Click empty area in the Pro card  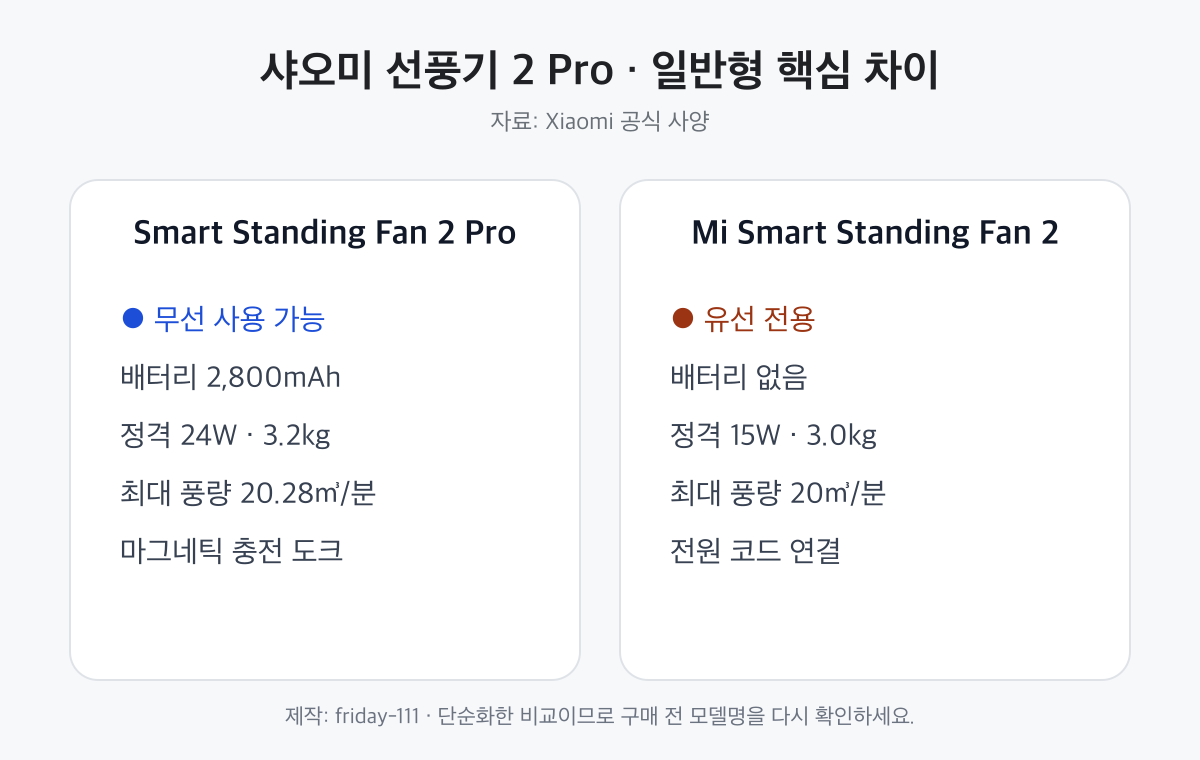325,625
